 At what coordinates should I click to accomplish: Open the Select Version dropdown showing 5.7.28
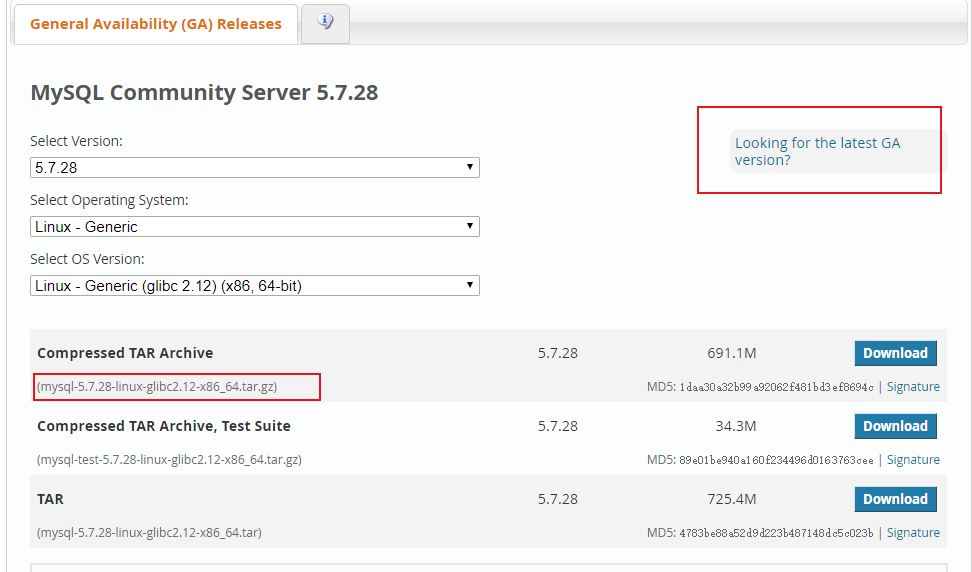255,167
